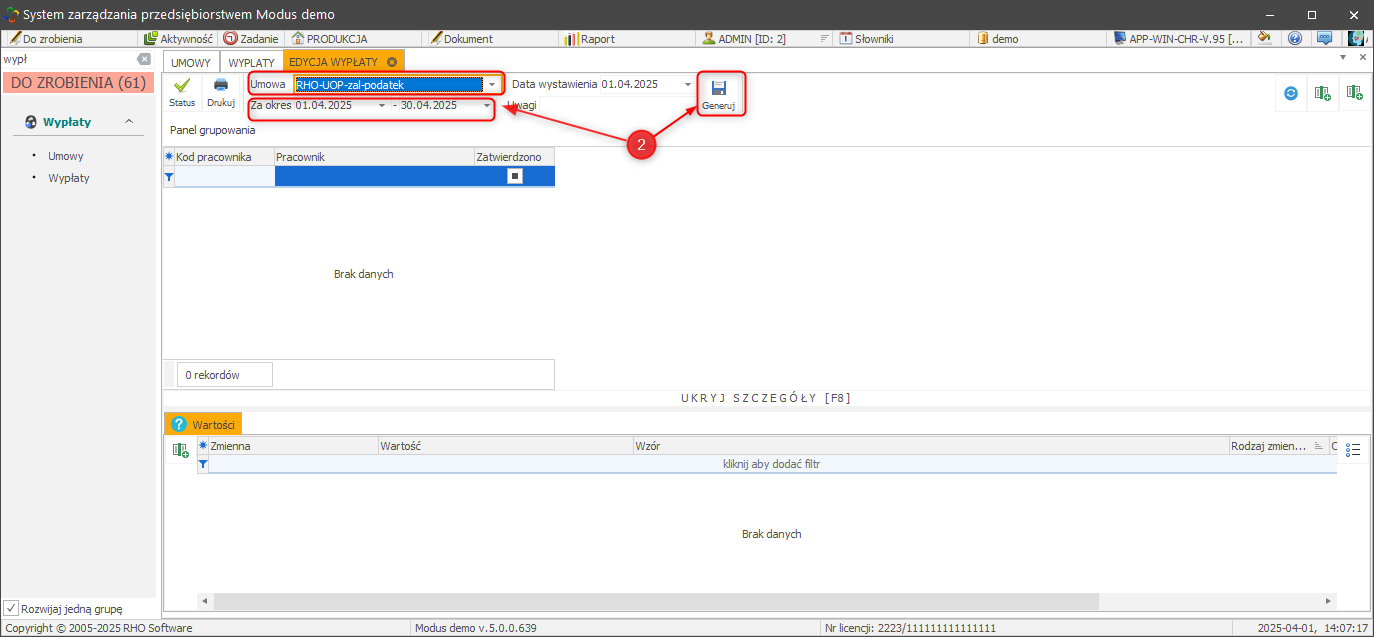Click the first add-column icon beside refresh
Viewport: 1374px width, 637px height.
[x=1322, y=93]
